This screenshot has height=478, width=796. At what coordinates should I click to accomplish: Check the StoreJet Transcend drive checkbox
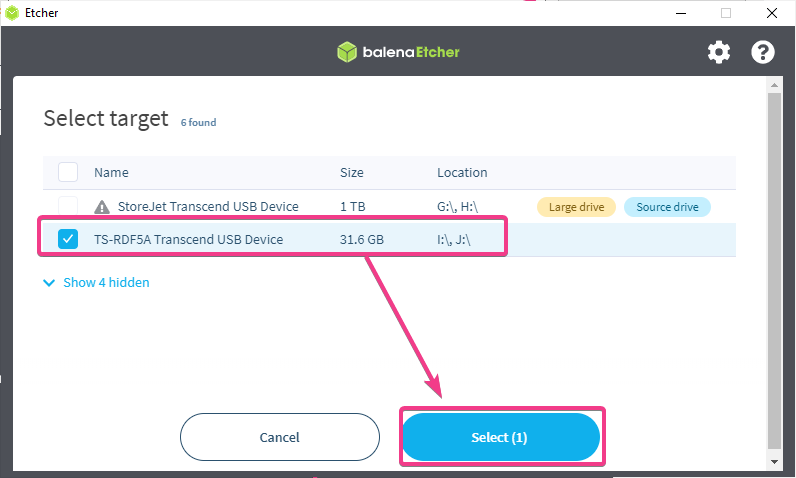tap(68, 207)
